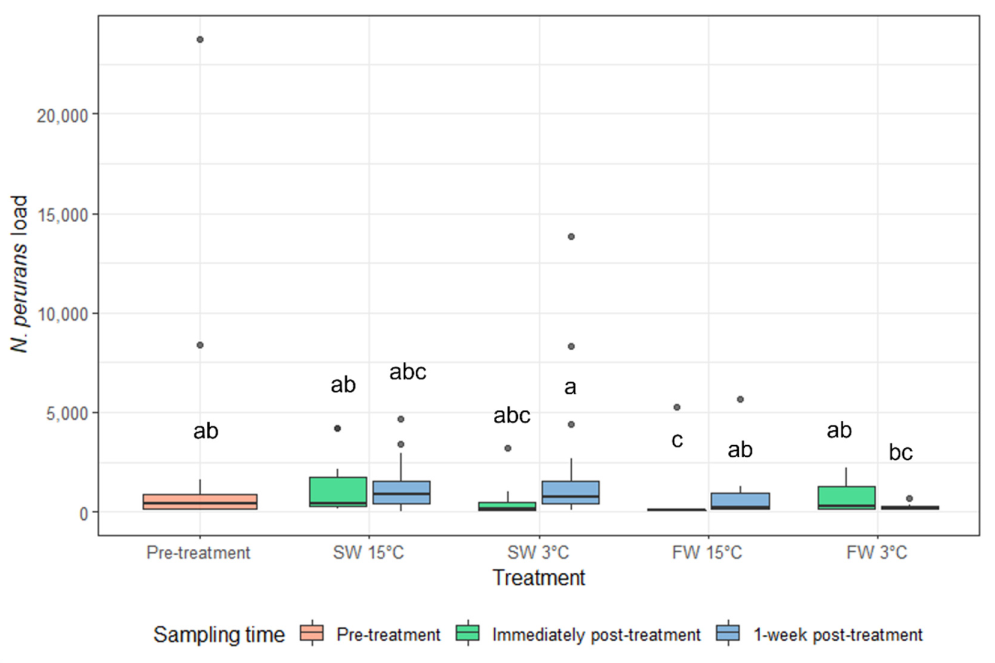Click the highest Pre-treatment outlier point
The height and width of the screenshot is (663, 995).
tap(200, 39)
